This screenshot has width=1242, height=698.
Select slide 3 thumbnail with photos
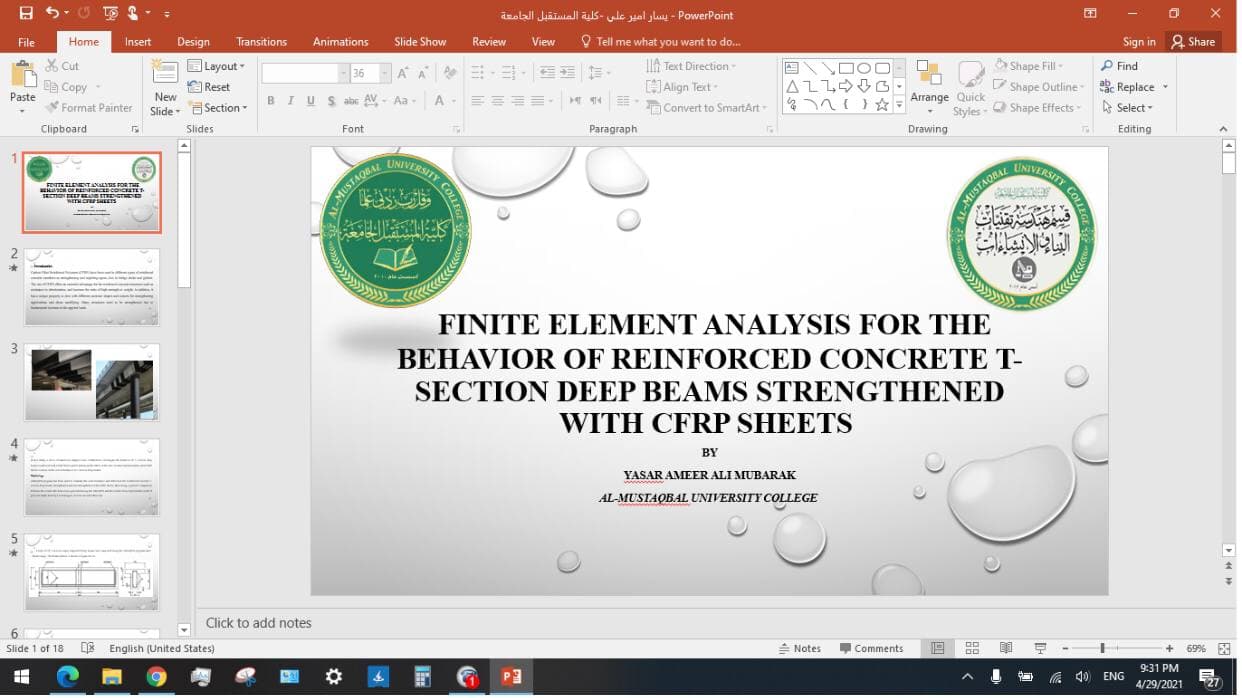pos(92,382)
